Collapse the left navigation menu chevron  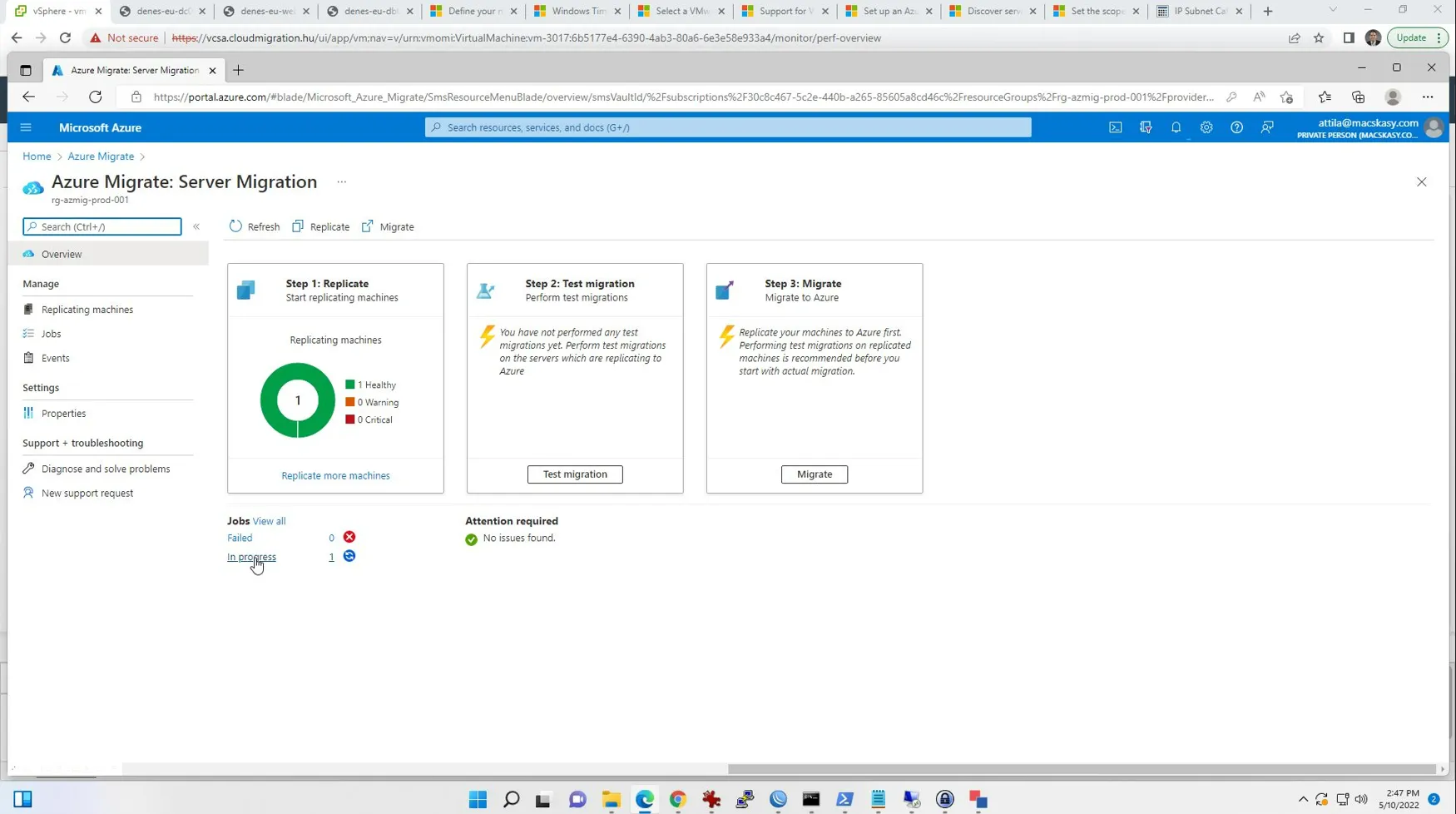point(196,226)
